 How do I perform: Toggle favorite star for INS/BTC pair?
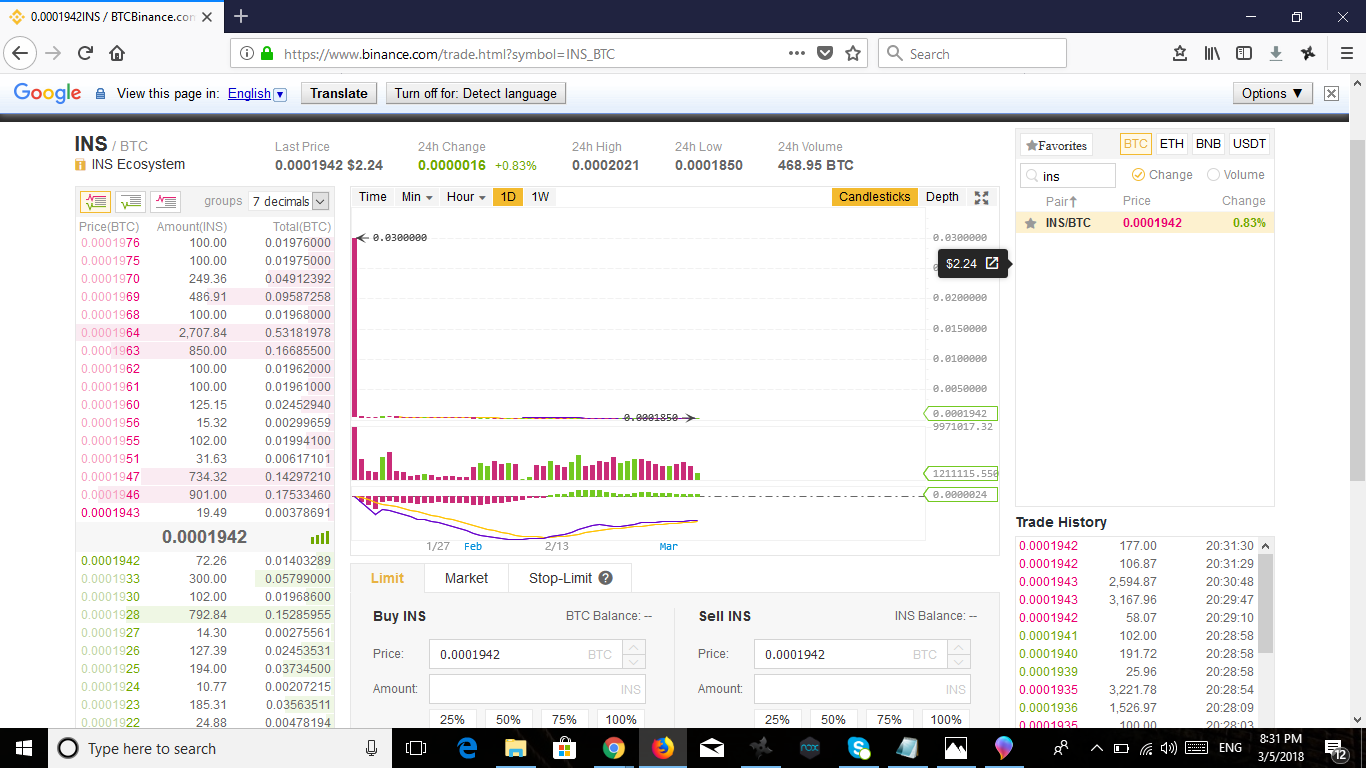[x=1031, y=223]
